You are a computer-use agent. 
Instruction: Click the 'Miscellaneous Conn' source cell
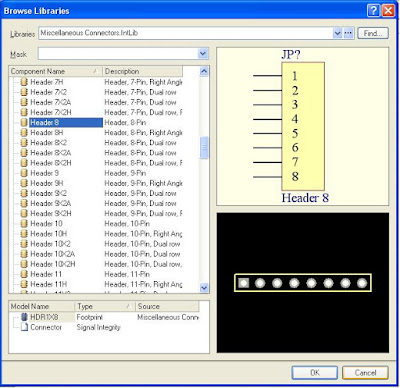click(168, 317)
